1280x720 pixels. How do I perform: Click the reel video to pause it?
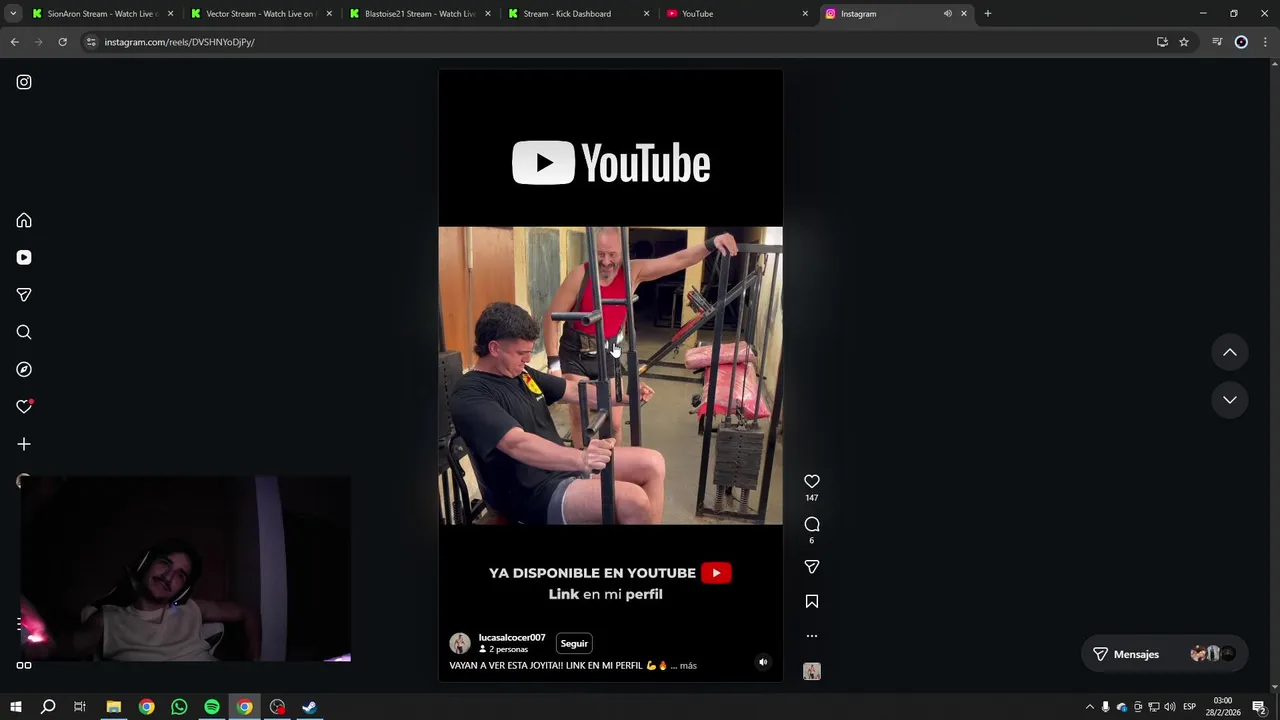click(x=610, y=375)
